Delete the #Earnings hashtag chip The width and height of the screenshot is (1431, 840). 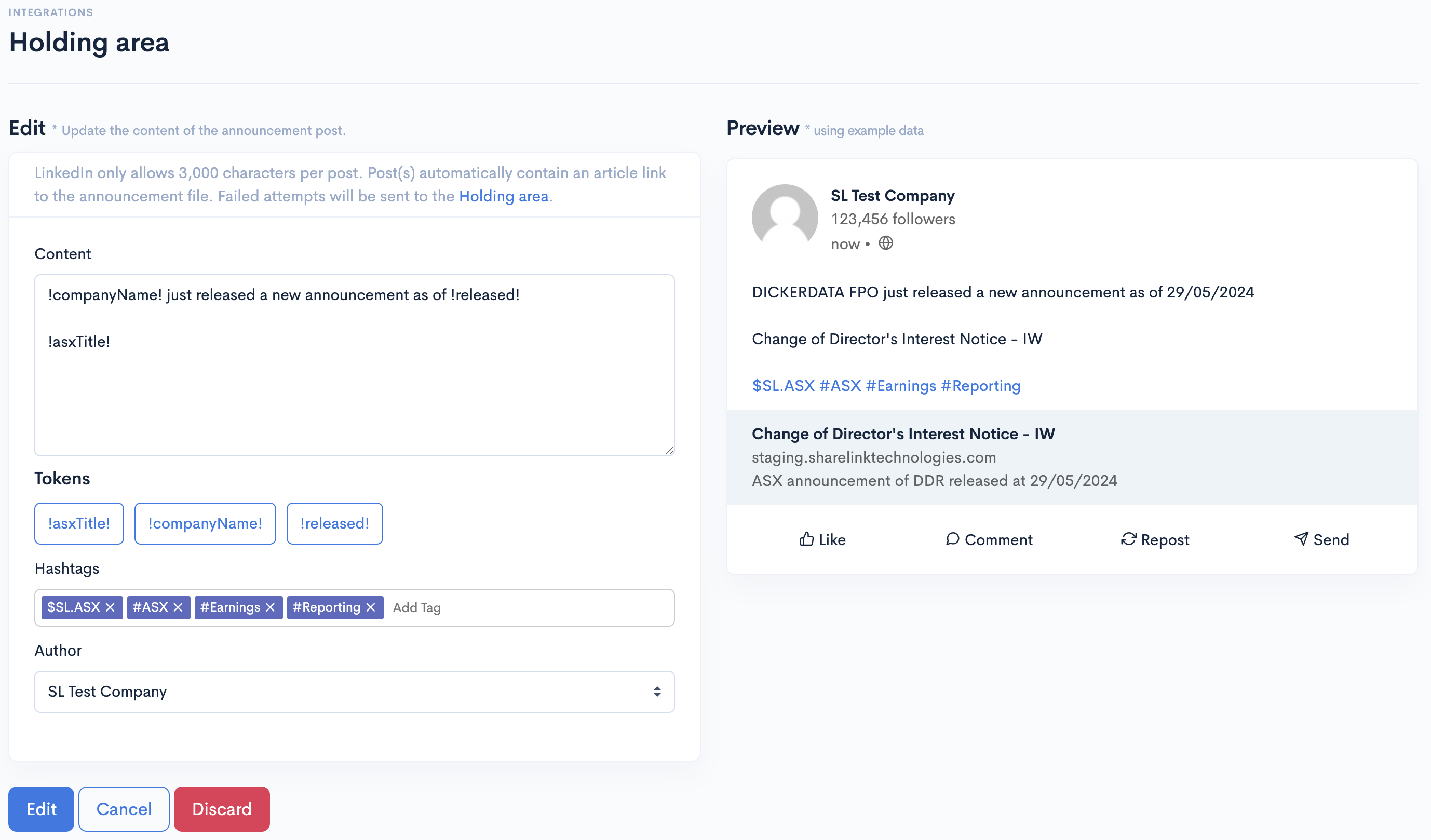coord(271,607)
